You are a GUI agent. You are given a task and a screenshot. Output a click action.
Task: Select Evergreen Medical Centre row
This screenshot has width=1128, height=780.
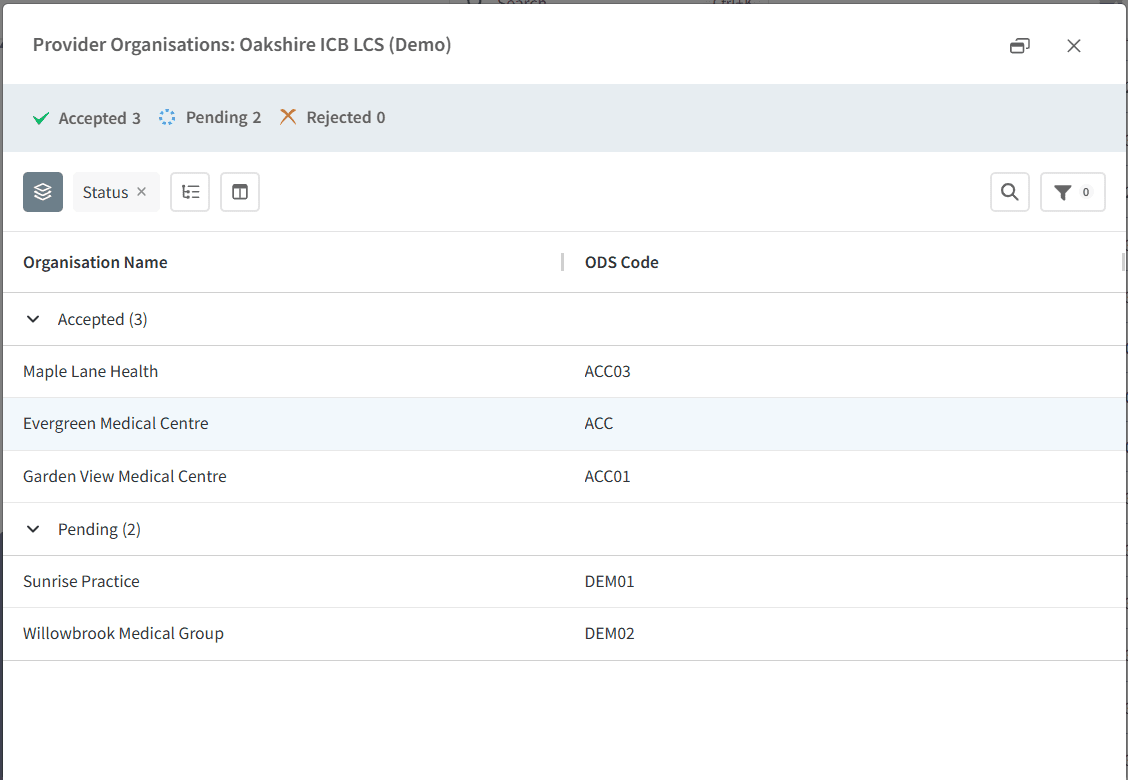[565, 424]
